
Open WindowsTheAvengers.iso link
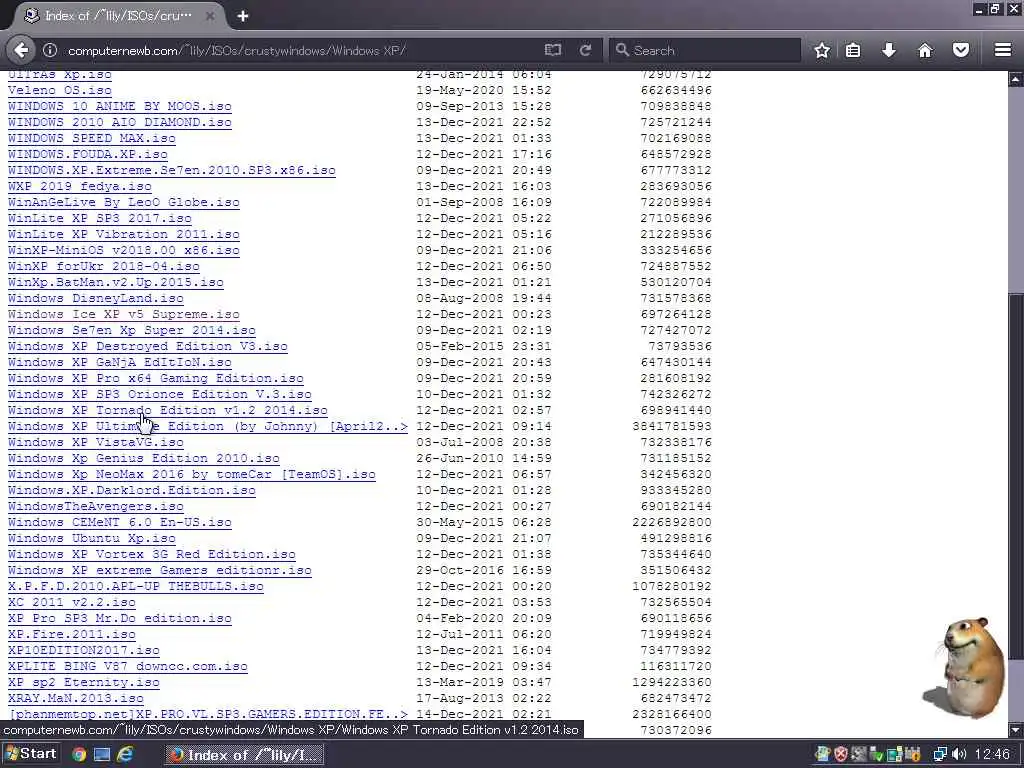coord(95,506)
